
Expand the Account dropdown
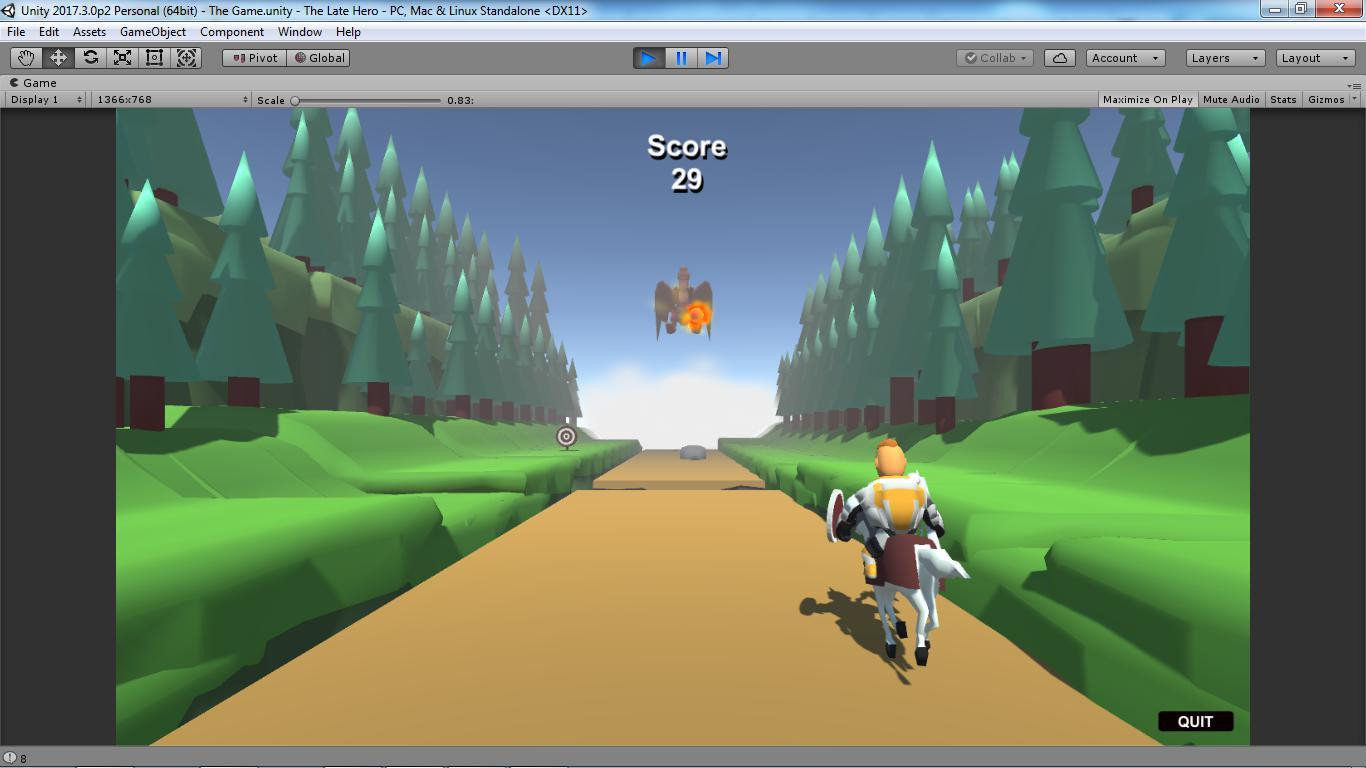1126,58
